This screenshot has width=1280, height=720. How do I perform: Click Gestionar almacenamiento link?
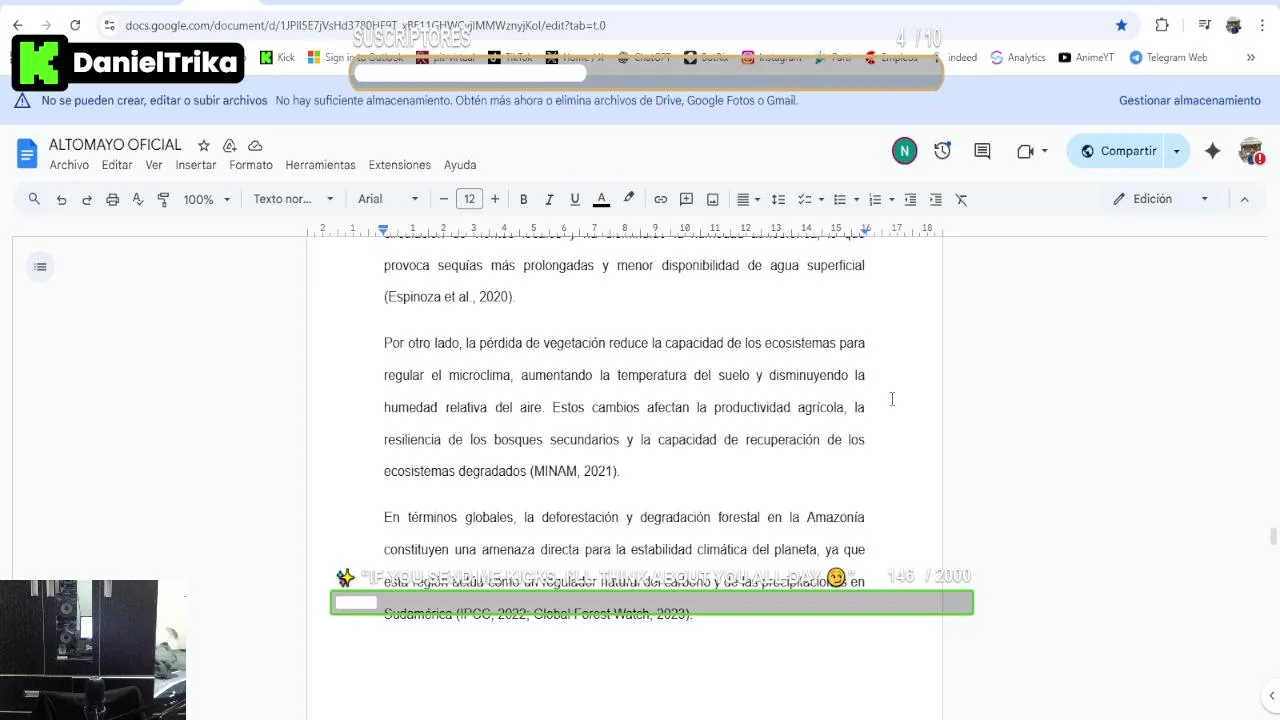pos(1190,100)
